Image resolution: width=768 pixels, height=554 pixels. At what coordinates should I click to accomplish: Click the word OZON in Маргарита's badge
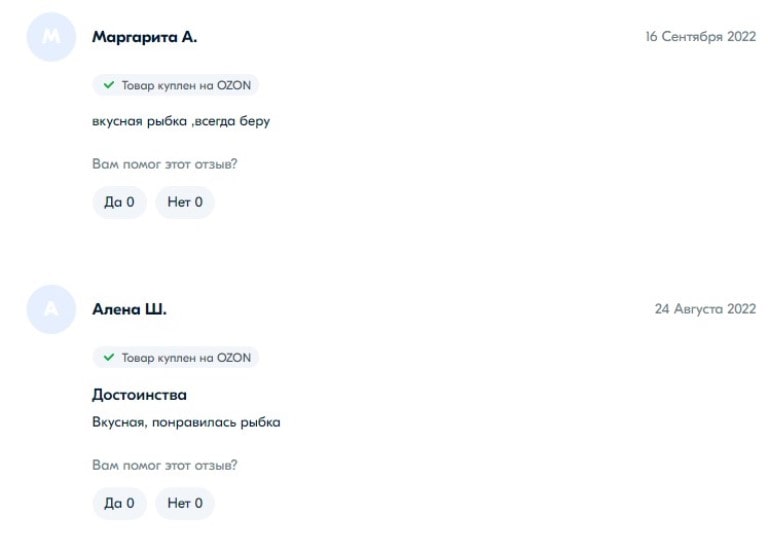pos(232,86)
